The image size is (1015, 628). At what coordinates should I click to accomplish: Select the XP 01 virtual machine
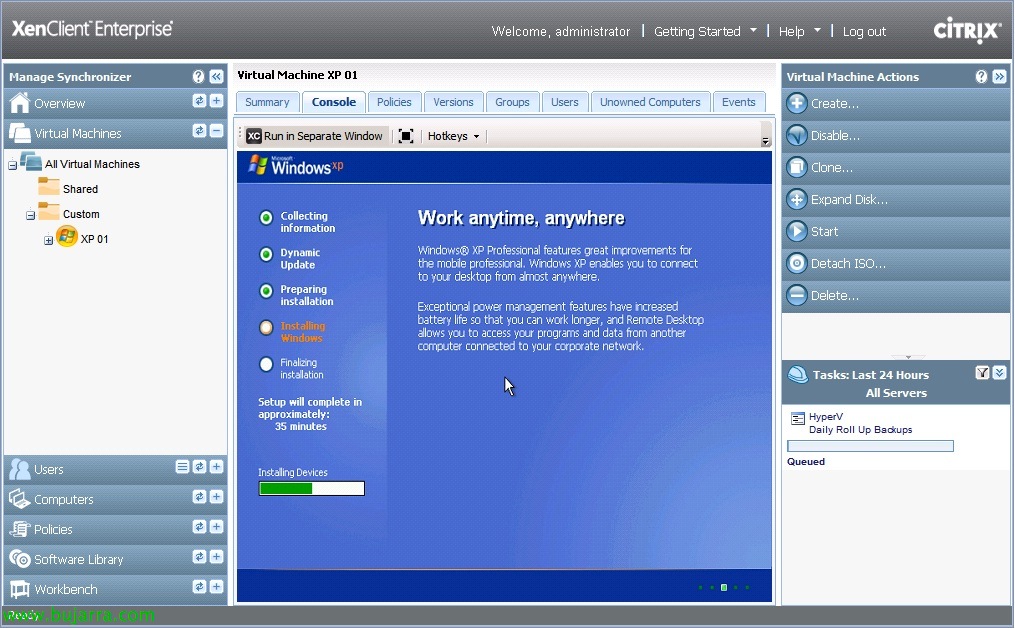coord(95,239)
